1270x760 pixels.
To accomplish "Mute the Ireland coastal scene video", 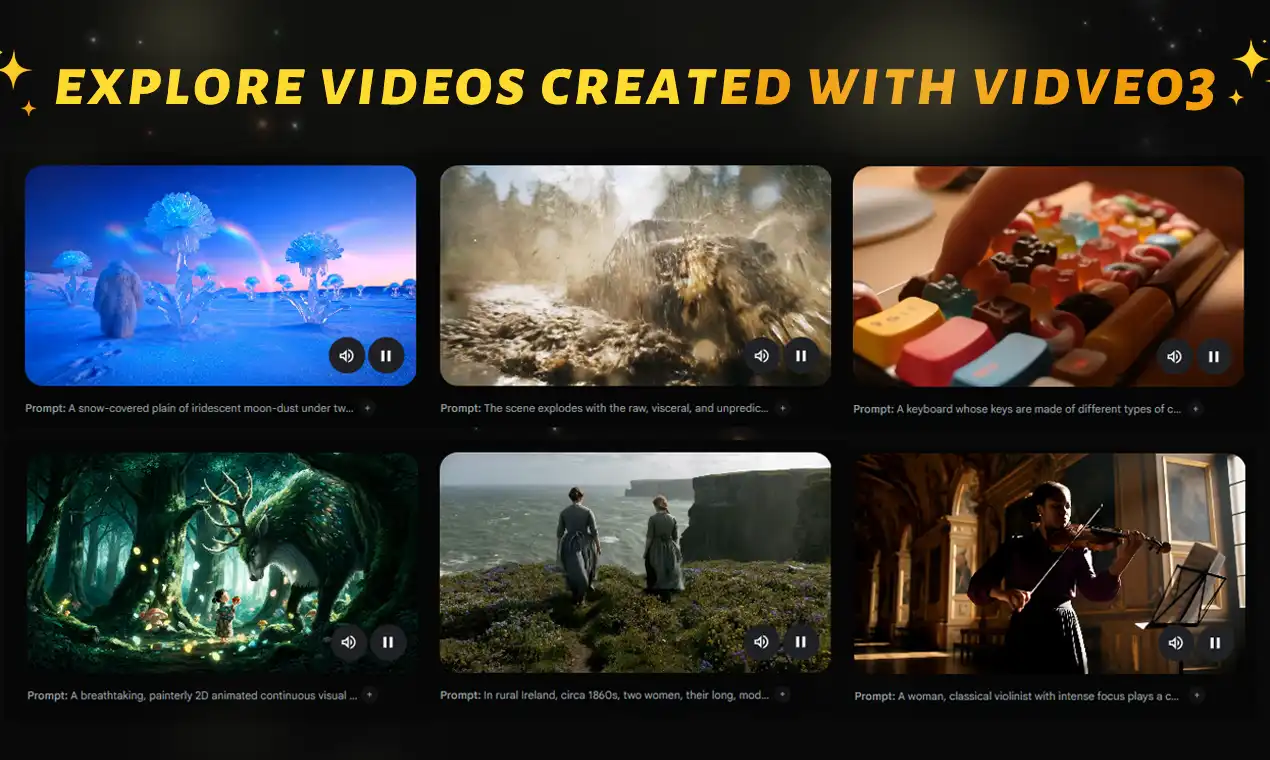I will coord(761,642).
